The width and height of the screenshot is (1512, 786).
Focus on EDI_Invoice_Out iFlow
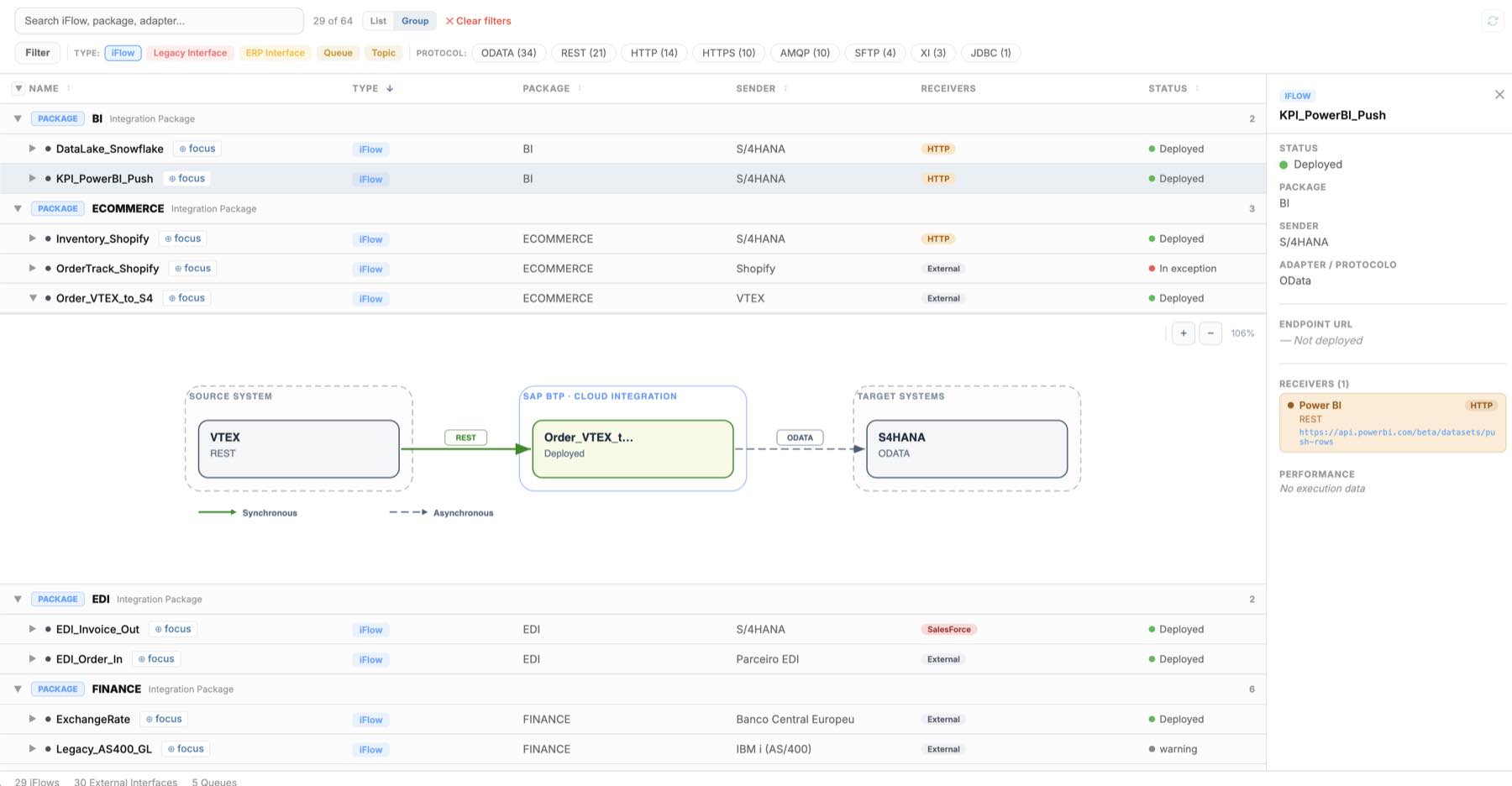click(173, 629)
